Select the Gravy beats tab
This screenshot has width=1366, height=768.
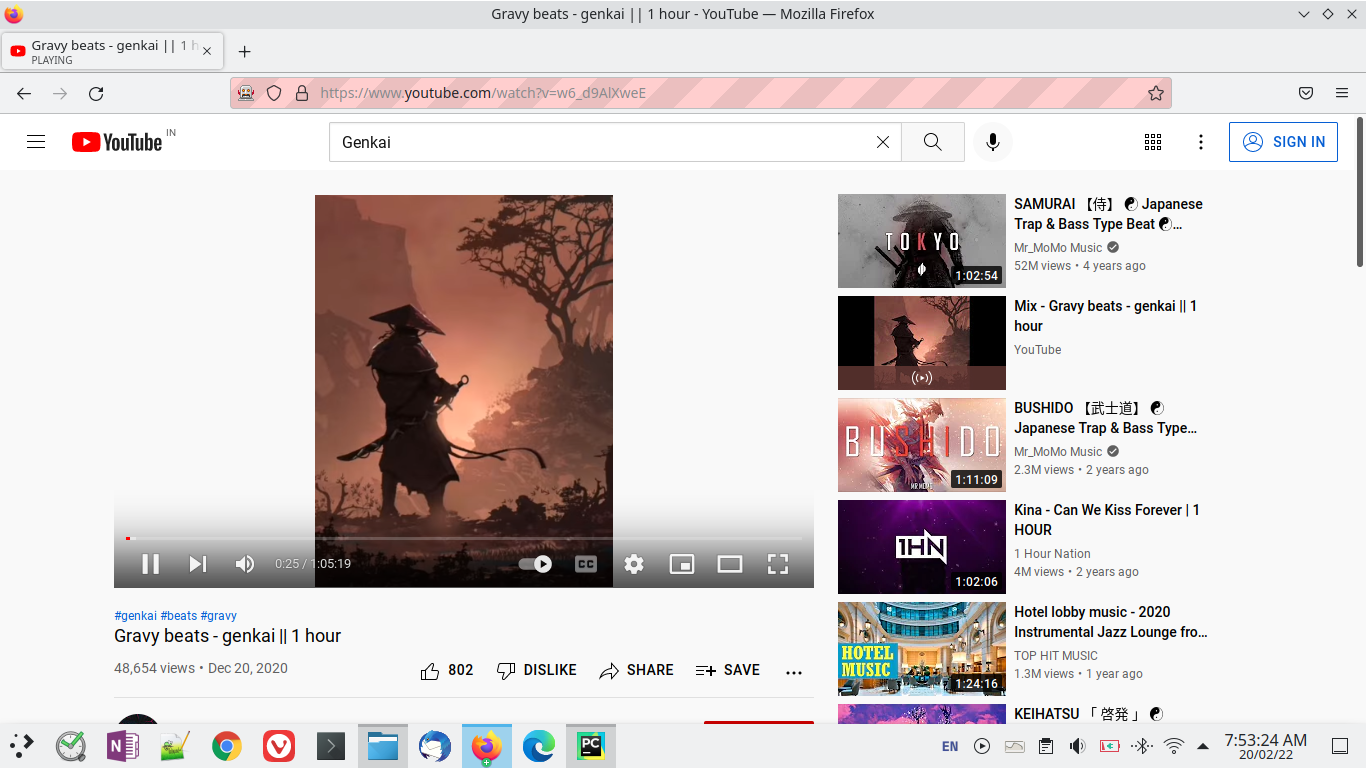(112, 51)
